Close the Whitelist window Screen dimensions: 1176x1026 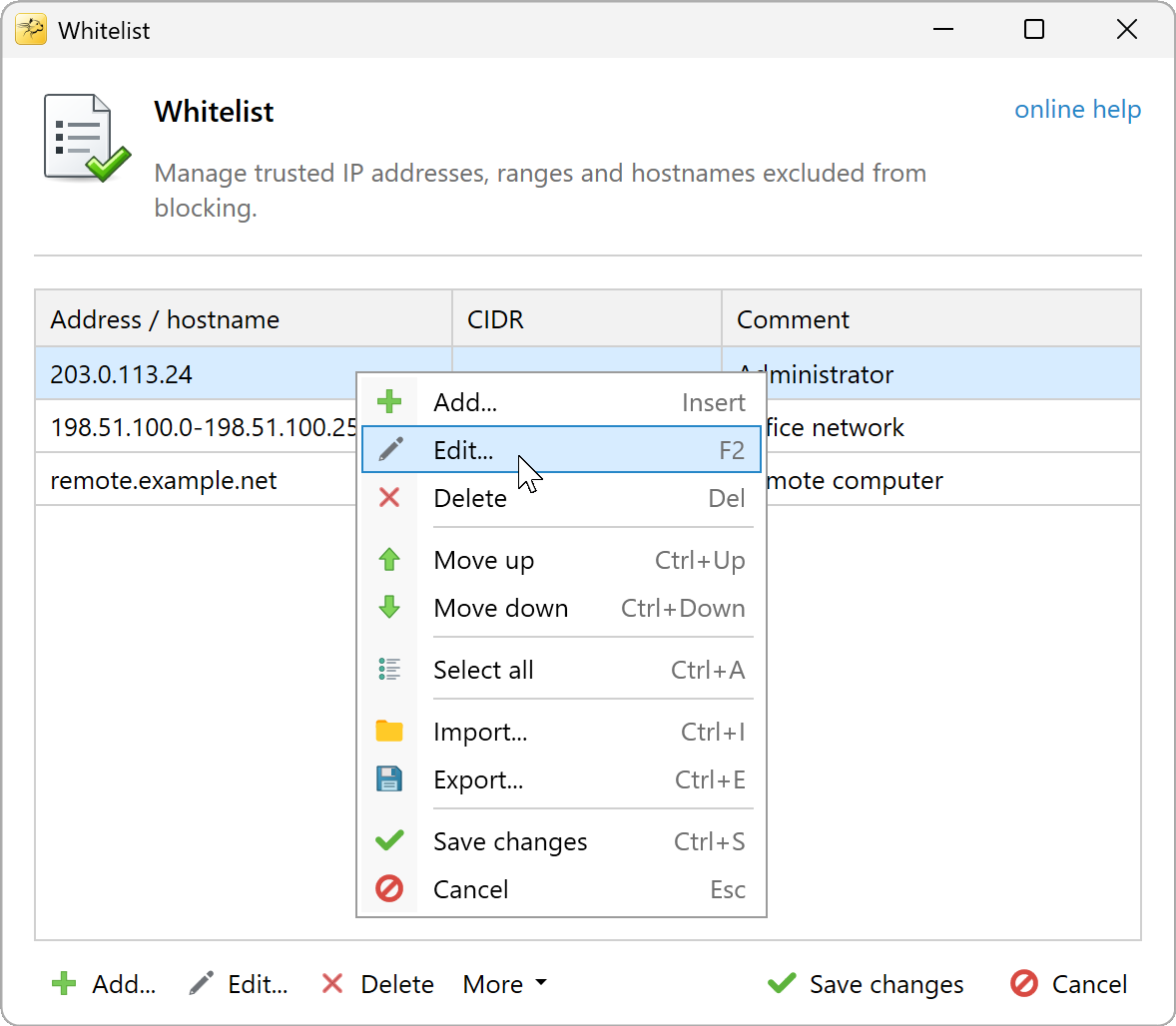pos(1126,30)
